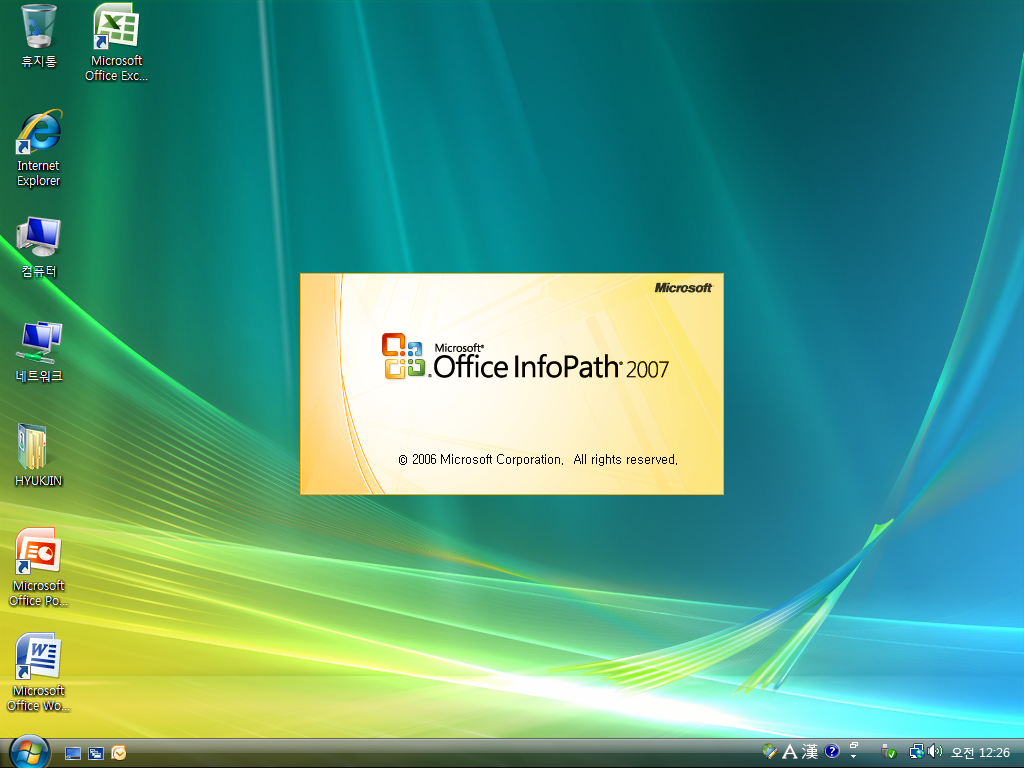This screenshot has height=768, width=1024.
Task: Select the Network (네트워크) desktop icon
Action: pos(39,351)
